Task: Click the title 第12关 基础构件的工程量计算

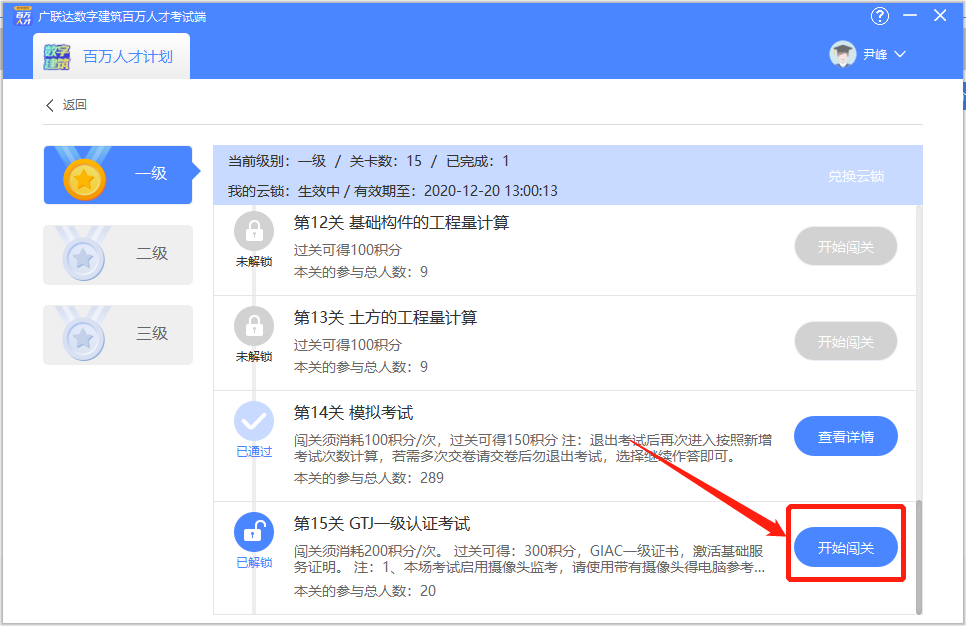Action: (401, 222)
